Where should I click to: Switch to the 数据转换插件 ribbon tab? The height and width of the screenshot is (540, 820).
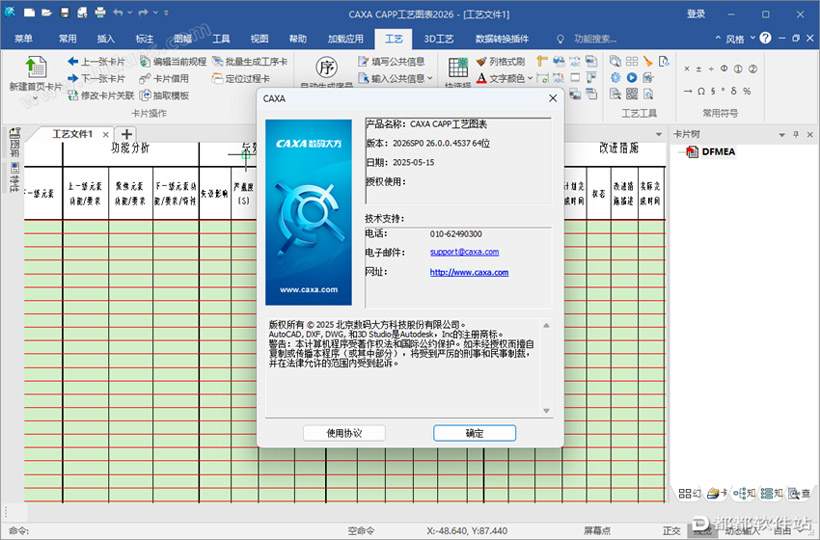pos(502,39)
